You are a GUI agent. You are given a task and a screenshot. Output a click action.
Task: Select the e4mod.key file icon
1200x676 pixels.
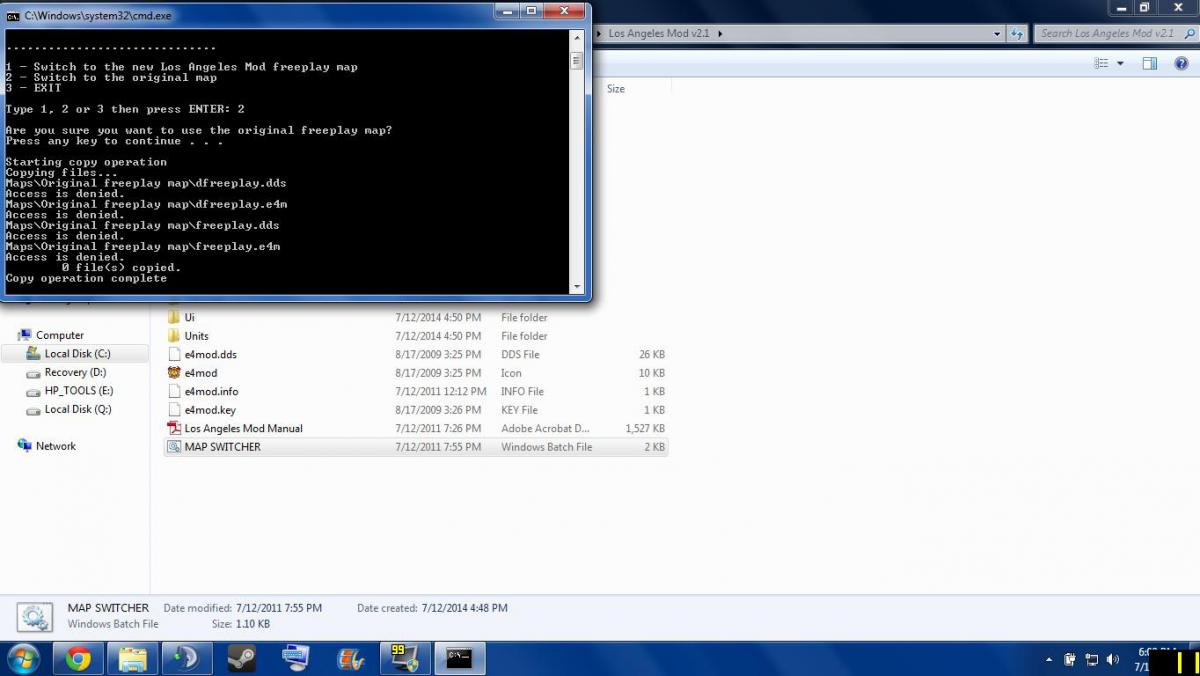pyautogui.click(x=174, y=410)
